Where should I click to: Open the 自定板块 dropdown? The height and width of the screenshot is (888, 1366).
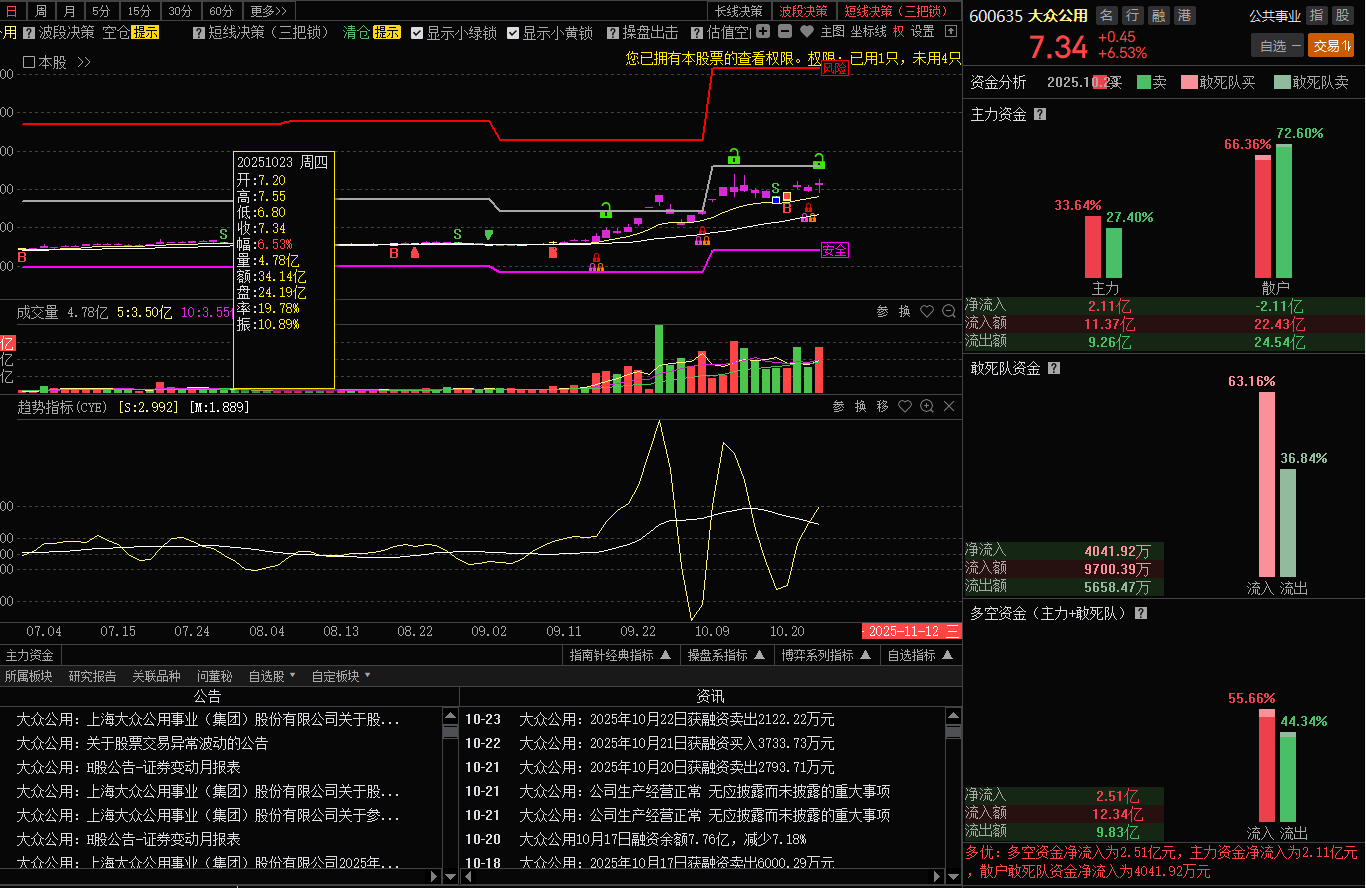coord(341,676)
